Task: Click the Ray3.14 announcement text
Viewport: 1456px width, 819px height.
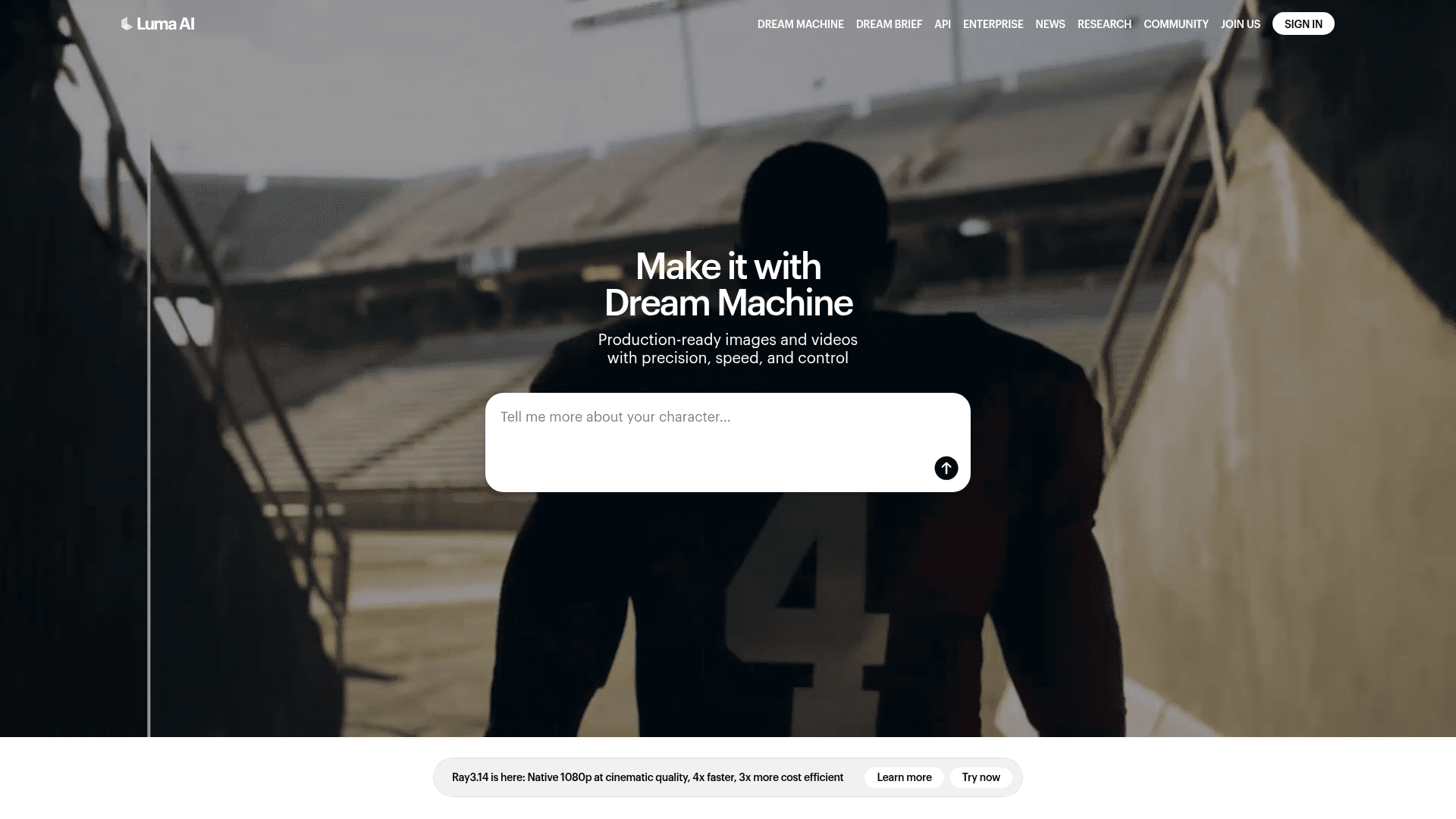Action: 647,777
